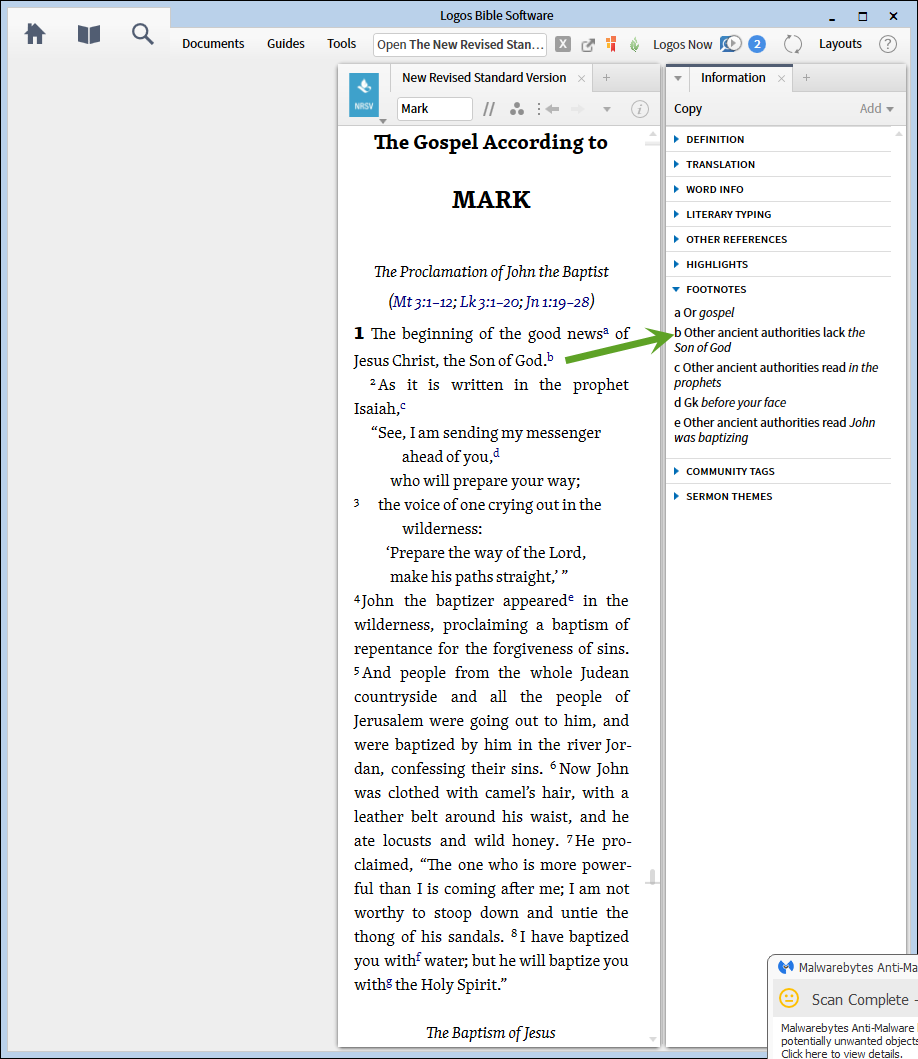The height and width of the screenshot is (1059, 918).
Task: Click footnote d Gk before your face
Action: click(x=730, y=403)
